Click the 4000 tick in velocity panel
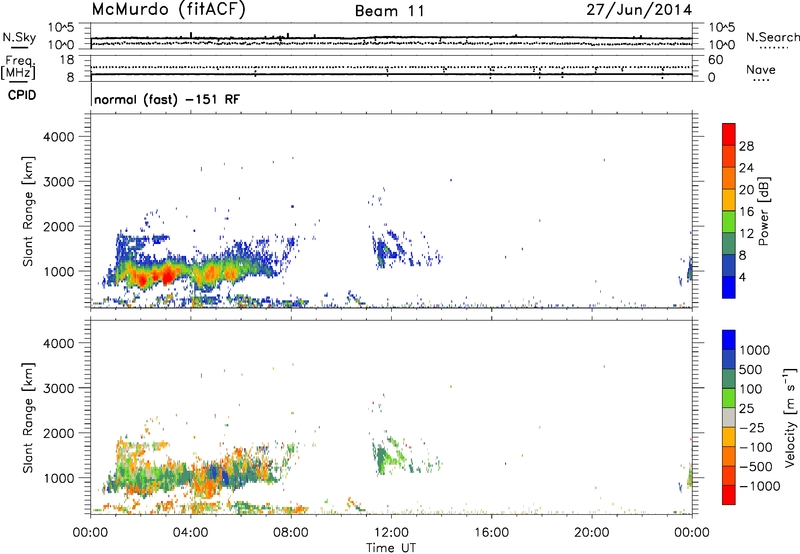This screenshot has height=554, width=800. 58,343
